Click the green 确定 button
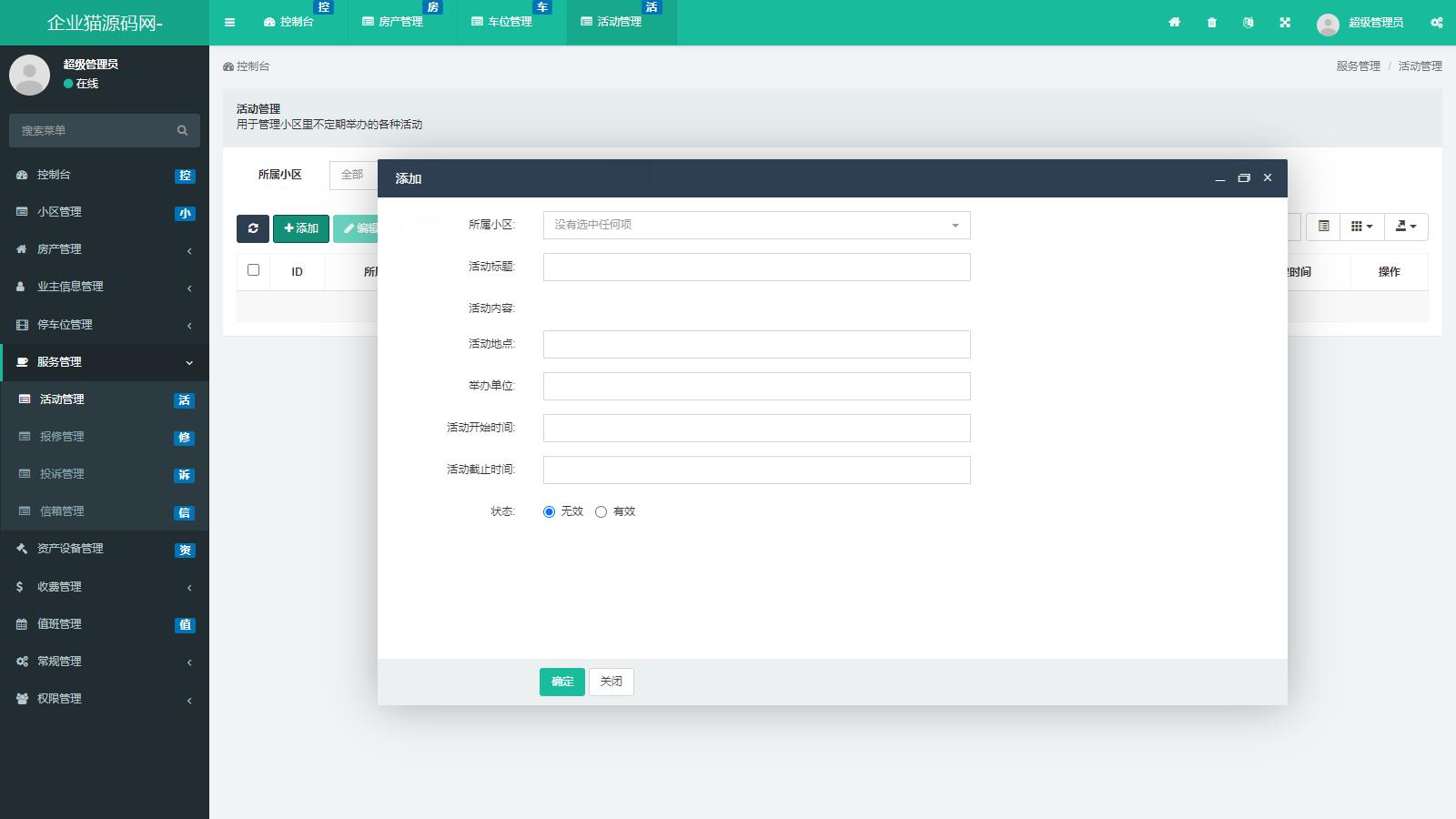1456x819 pixels. pyautogui.click(x=562, y=682)
